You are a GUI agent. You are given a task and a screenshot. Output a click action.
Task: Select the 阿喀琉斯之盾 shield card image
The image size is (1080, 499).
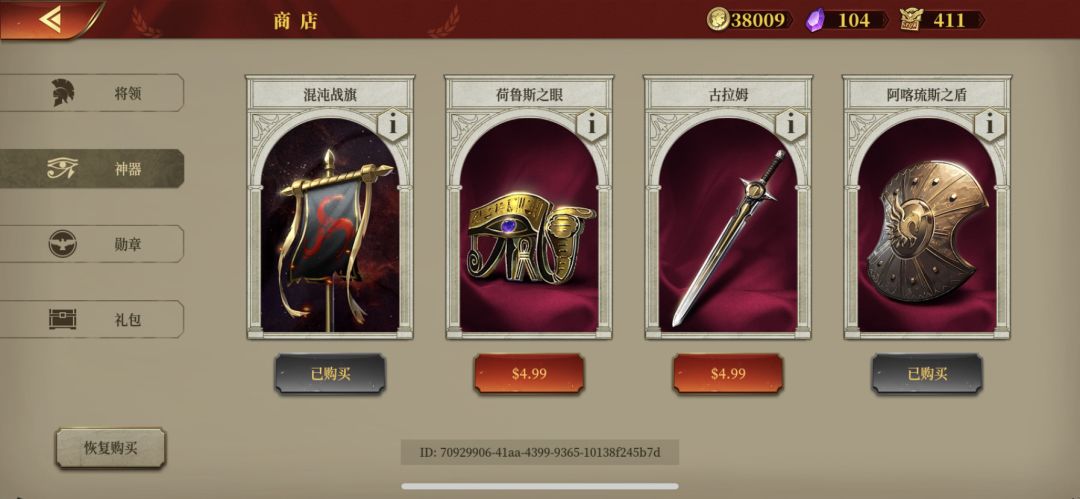click(927, 225)
